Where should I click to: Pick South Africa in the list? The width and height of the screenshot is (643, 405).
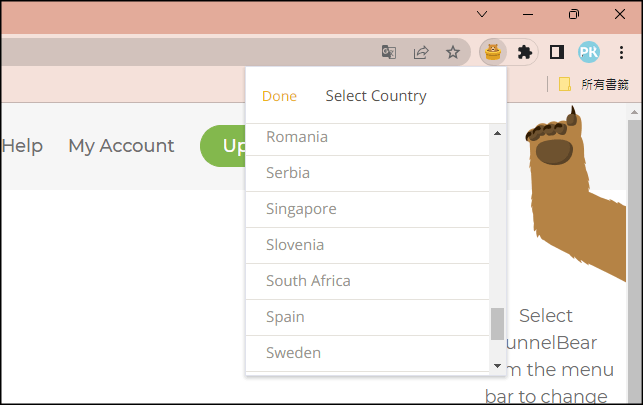pyautogui.click(x=367, y=282)
